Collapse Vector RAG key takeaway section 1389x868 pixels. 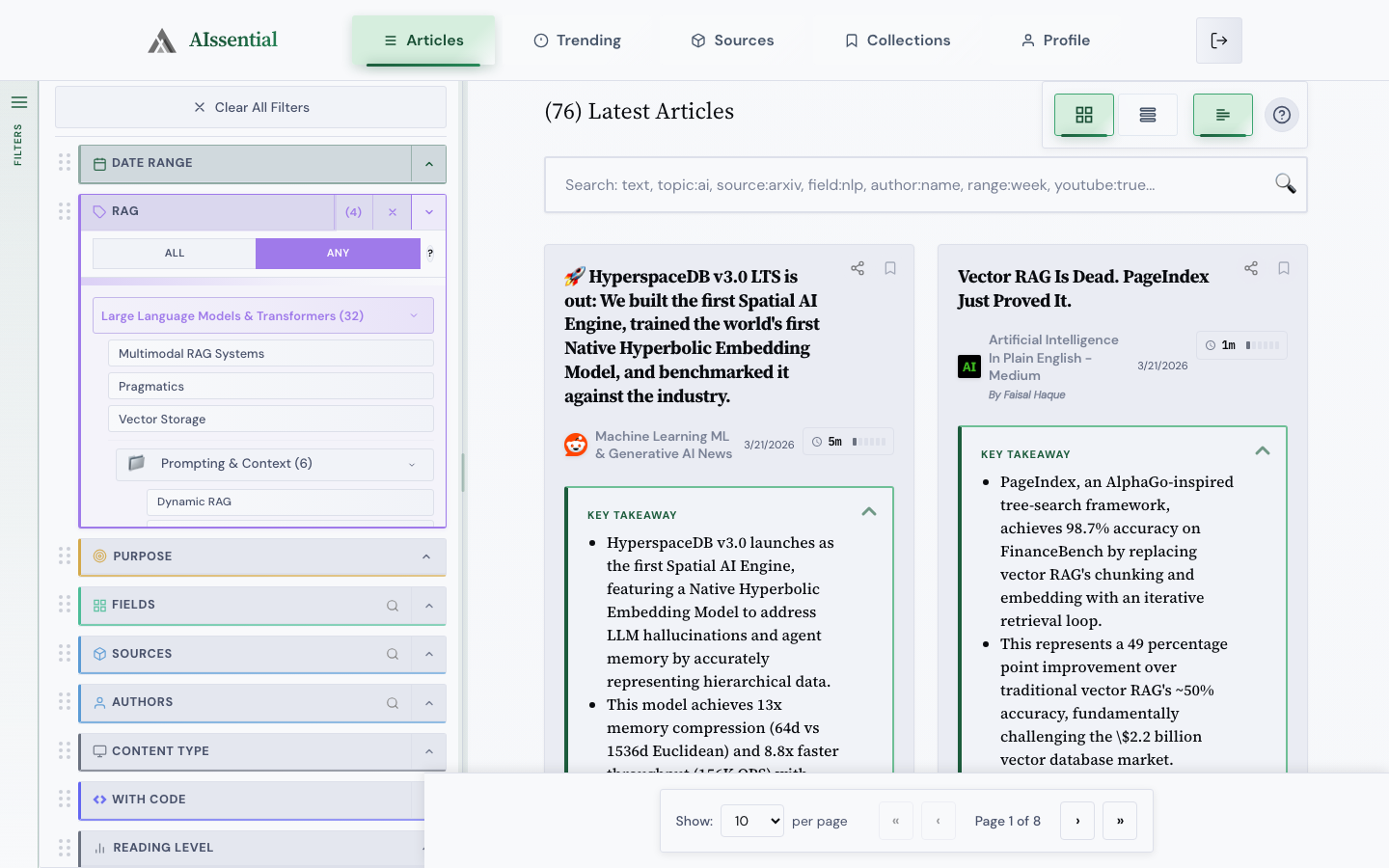1263,451
